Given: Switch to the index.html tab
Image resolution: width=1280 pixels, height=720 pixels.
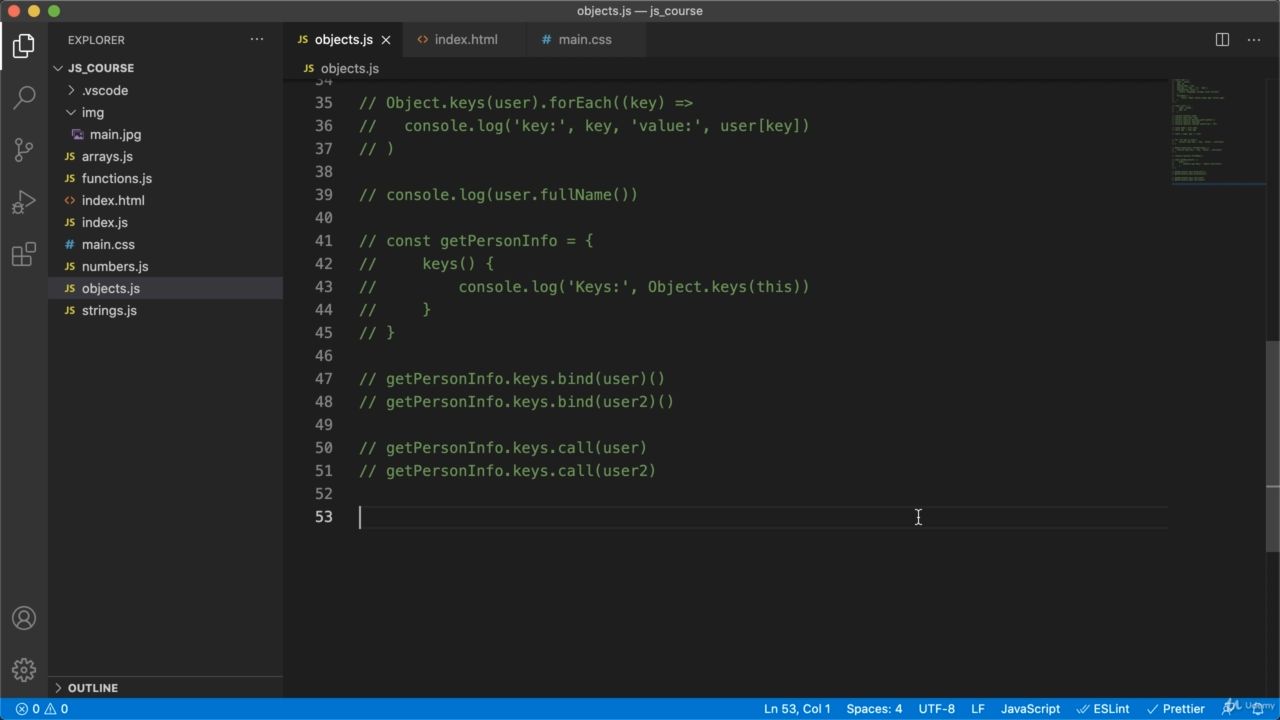Looking at the screenshot, I should 465,40.
